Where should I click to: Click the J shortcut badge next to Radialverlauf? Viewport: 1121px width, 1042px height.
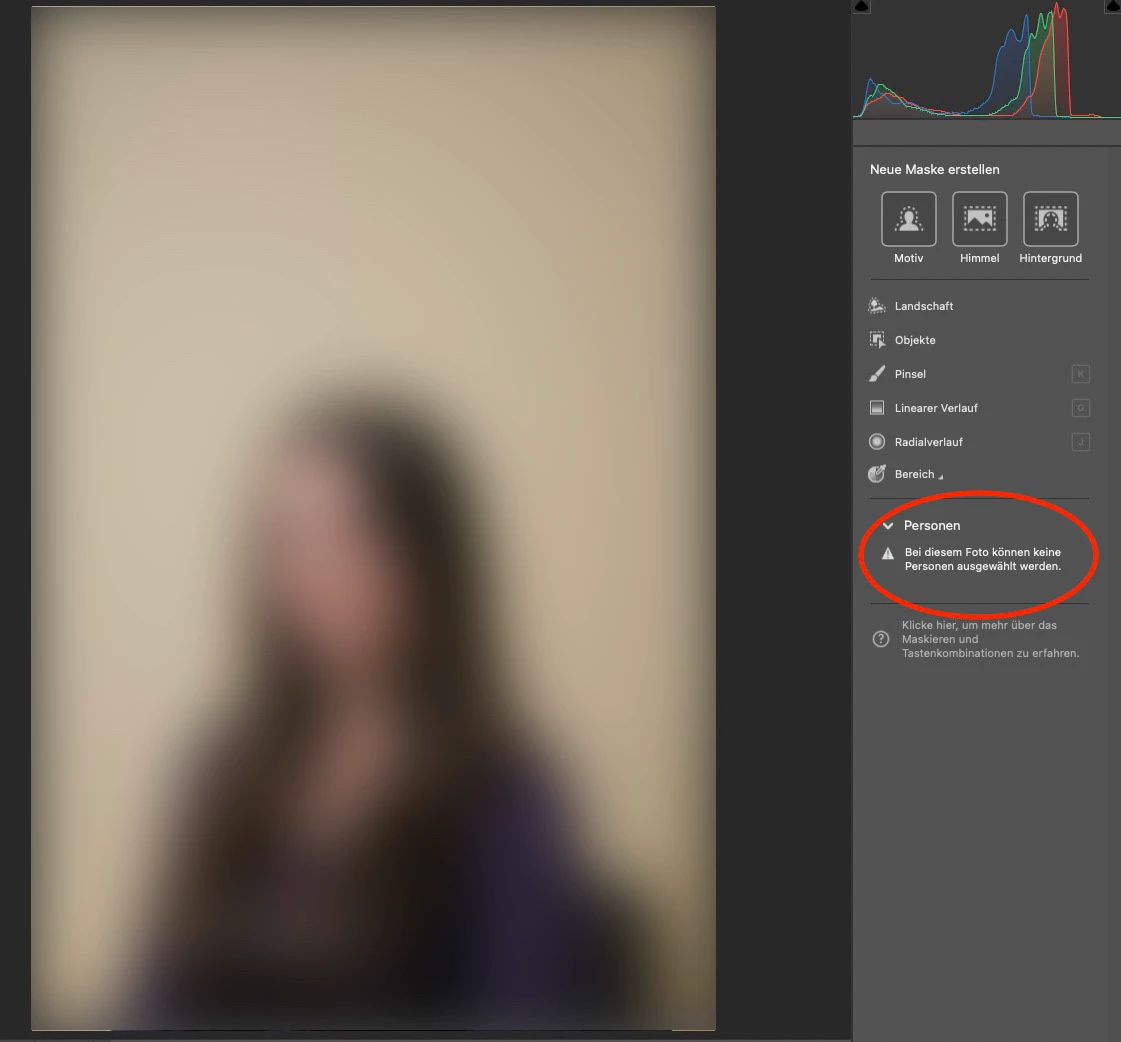1080,442
